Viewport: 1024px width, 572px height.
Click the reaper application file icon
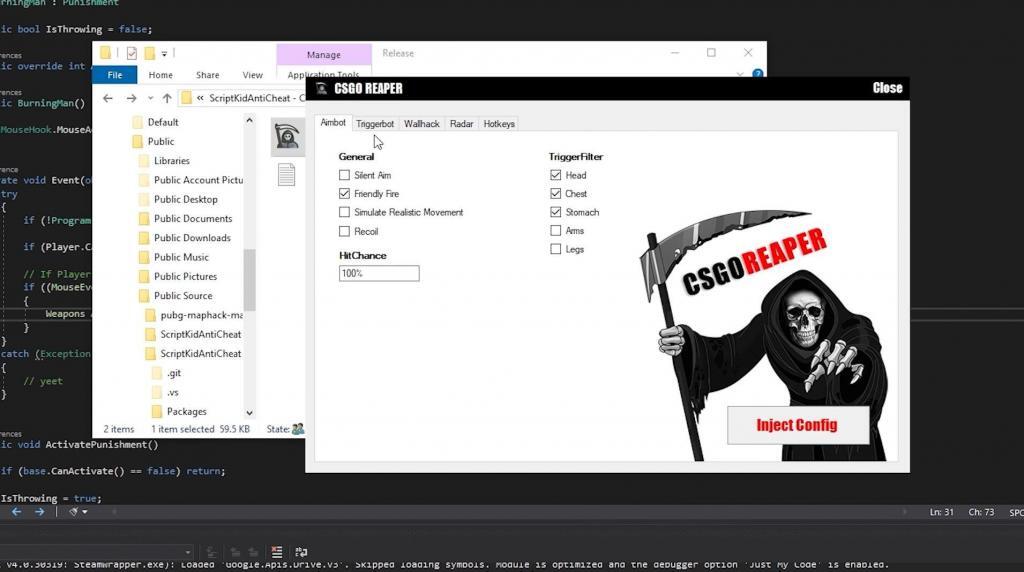[288, 137]
